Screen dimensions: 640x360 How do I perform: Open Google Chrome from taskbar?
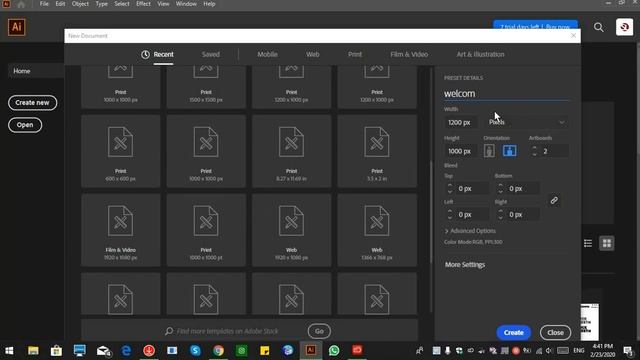(218, 351)
